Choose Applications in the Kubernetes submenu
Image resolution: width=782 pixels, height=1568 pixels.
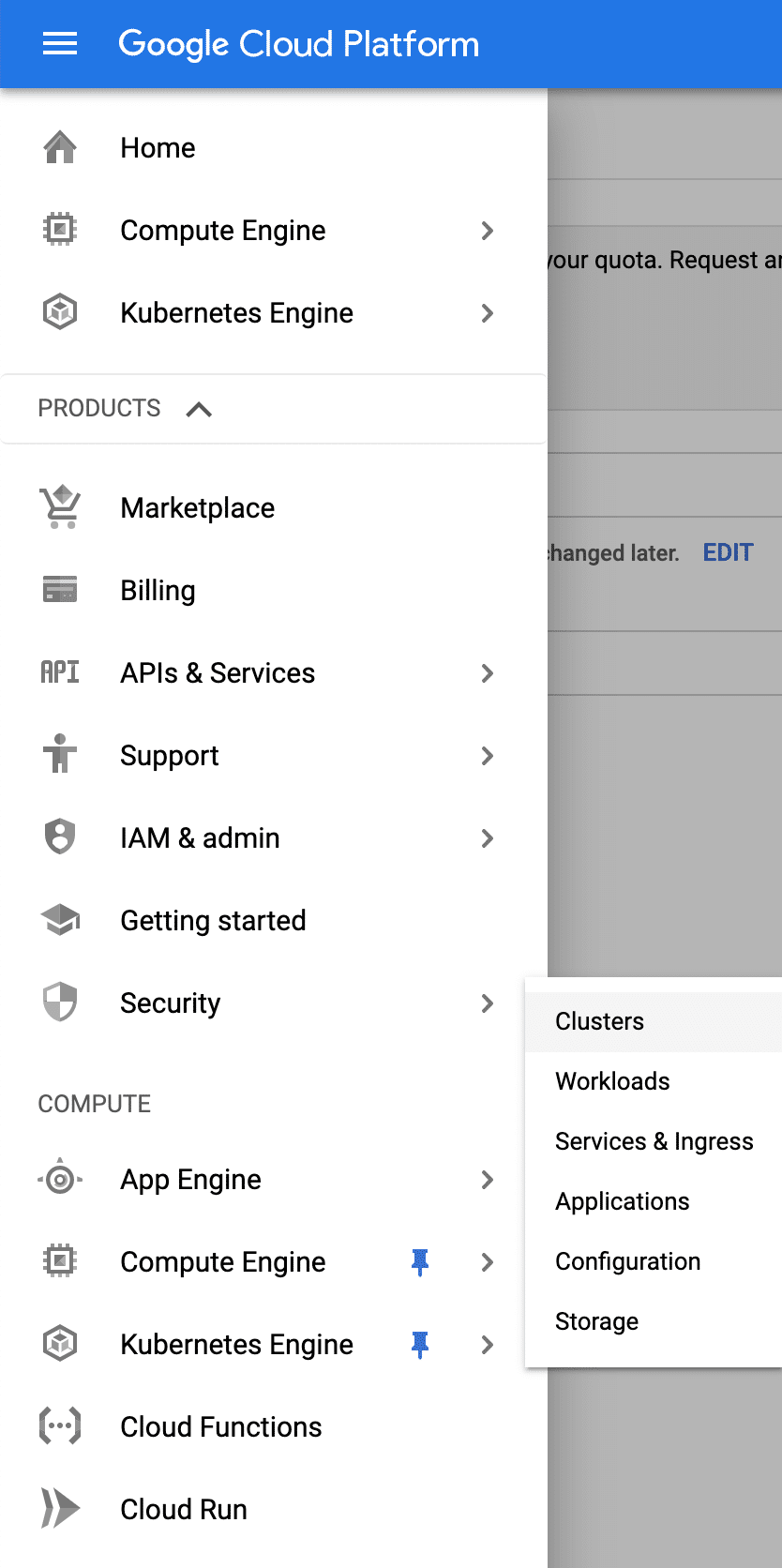(654, 1201)
